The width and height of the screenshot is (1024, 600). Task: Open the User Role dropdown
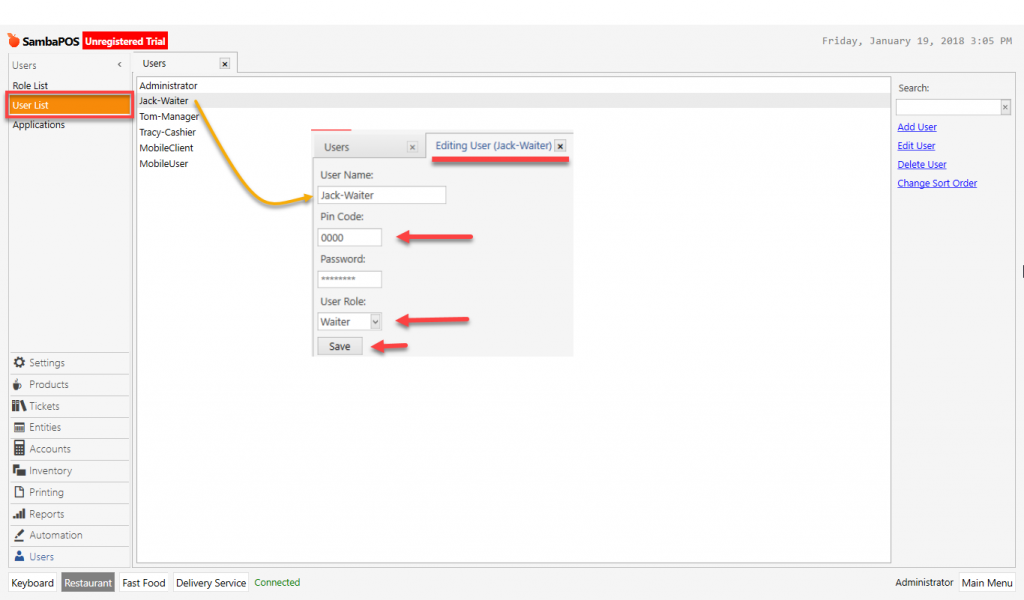pos(376,322)
